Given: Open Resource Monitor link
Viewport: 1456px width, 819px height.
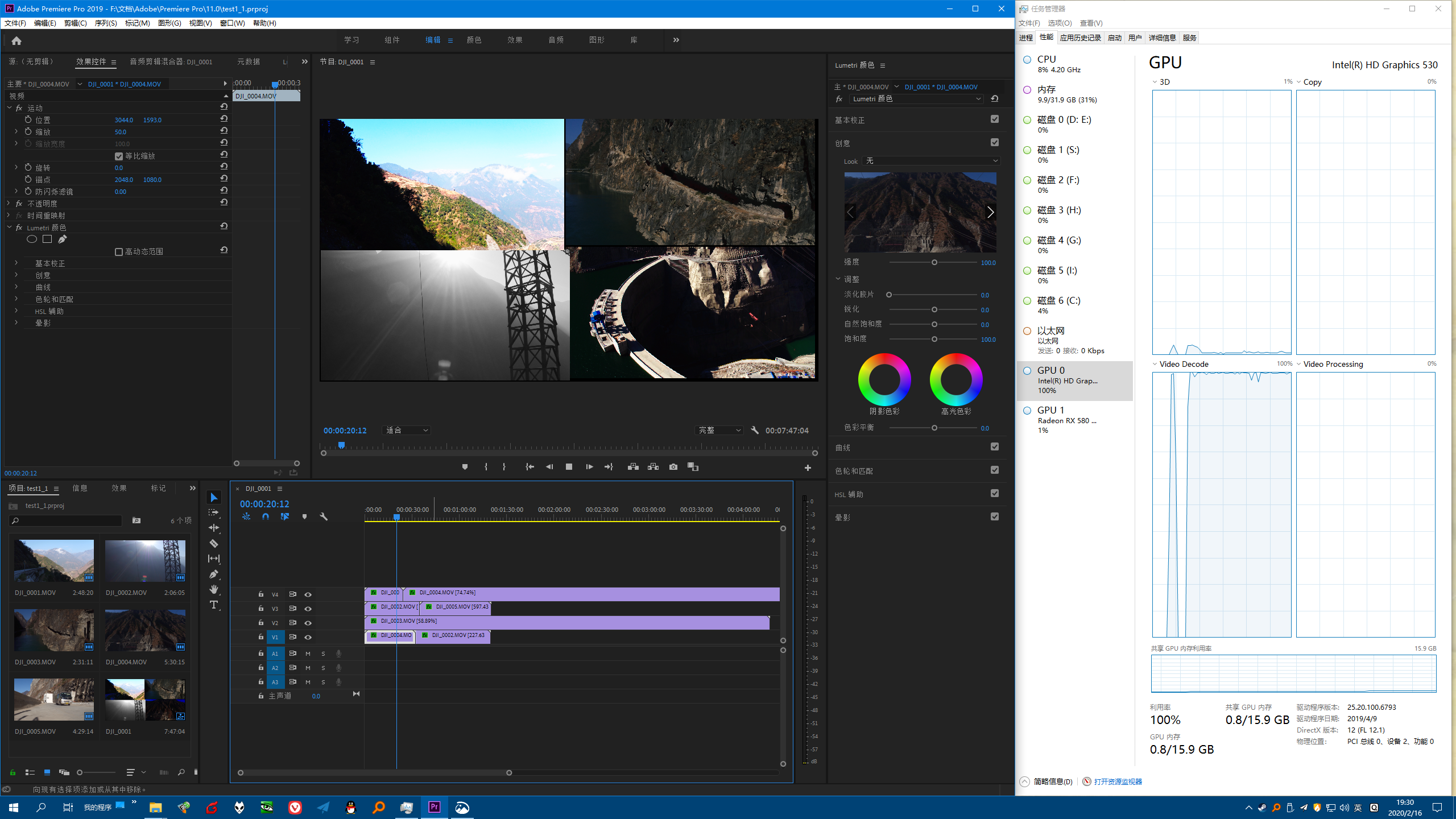Looking at the screenshot, I should pos(1118,781).
